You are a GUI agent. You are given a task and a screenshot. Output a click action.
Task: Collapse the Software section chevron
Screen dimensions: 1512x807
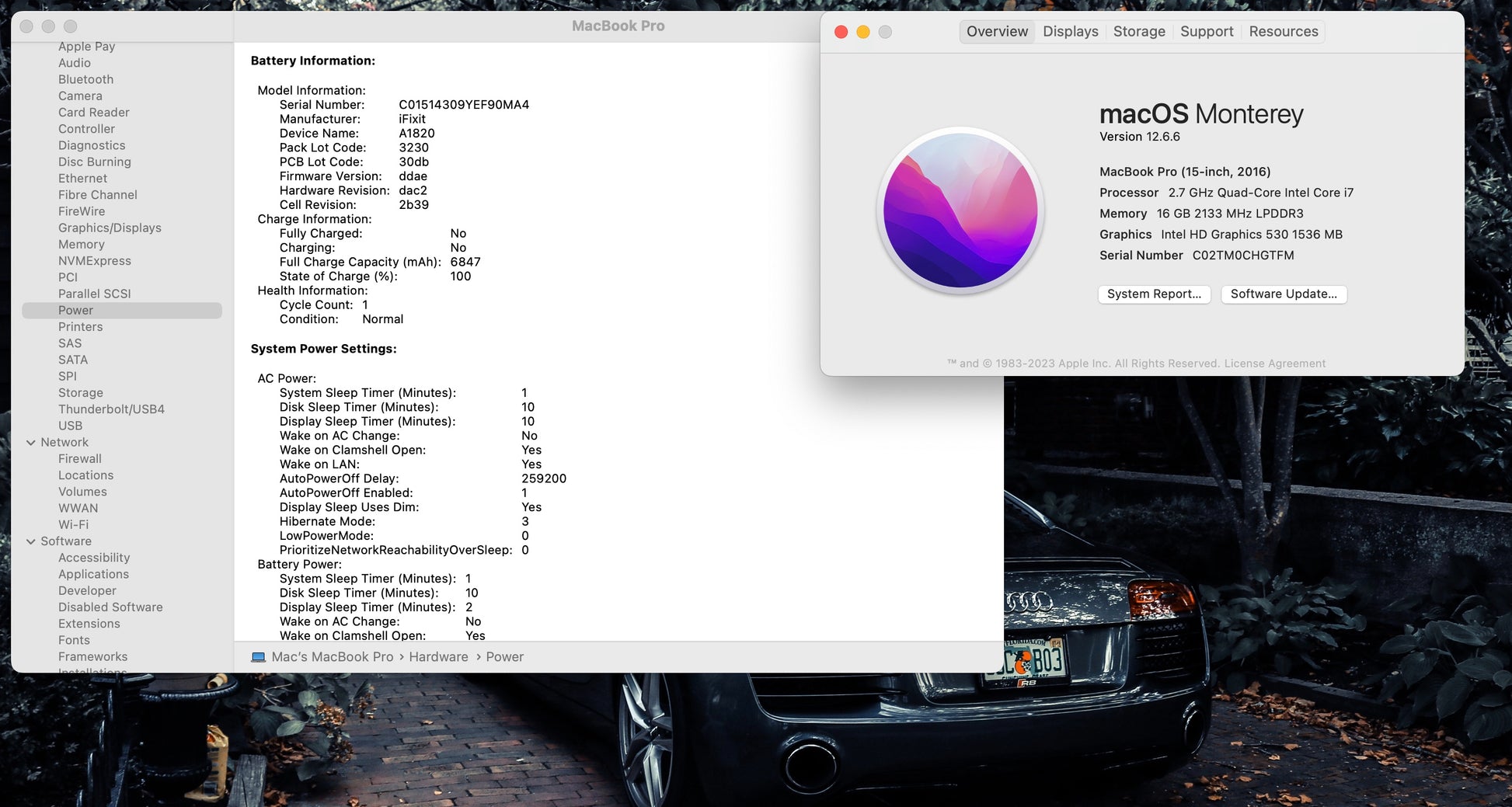pyautogui.click(x=31, y=541)
